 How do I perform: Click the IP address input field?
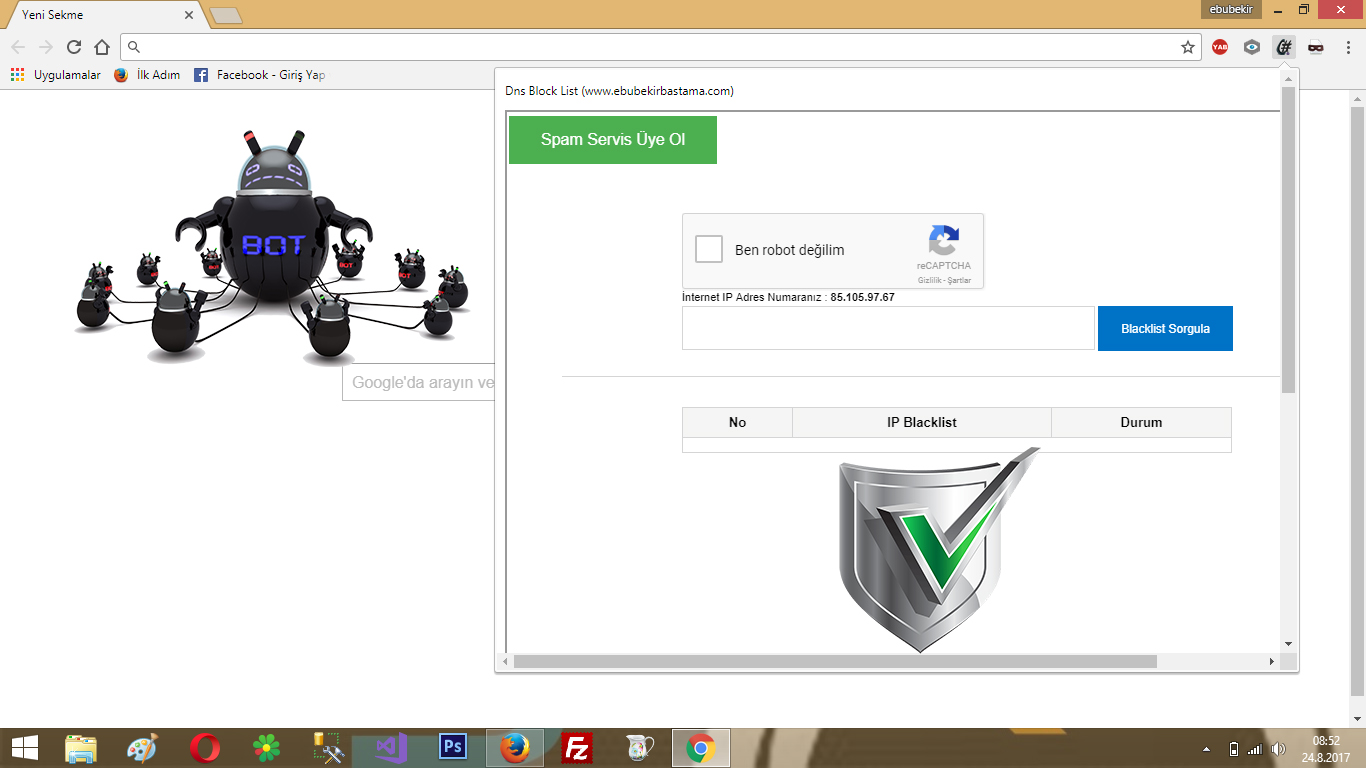pos(888,328)
